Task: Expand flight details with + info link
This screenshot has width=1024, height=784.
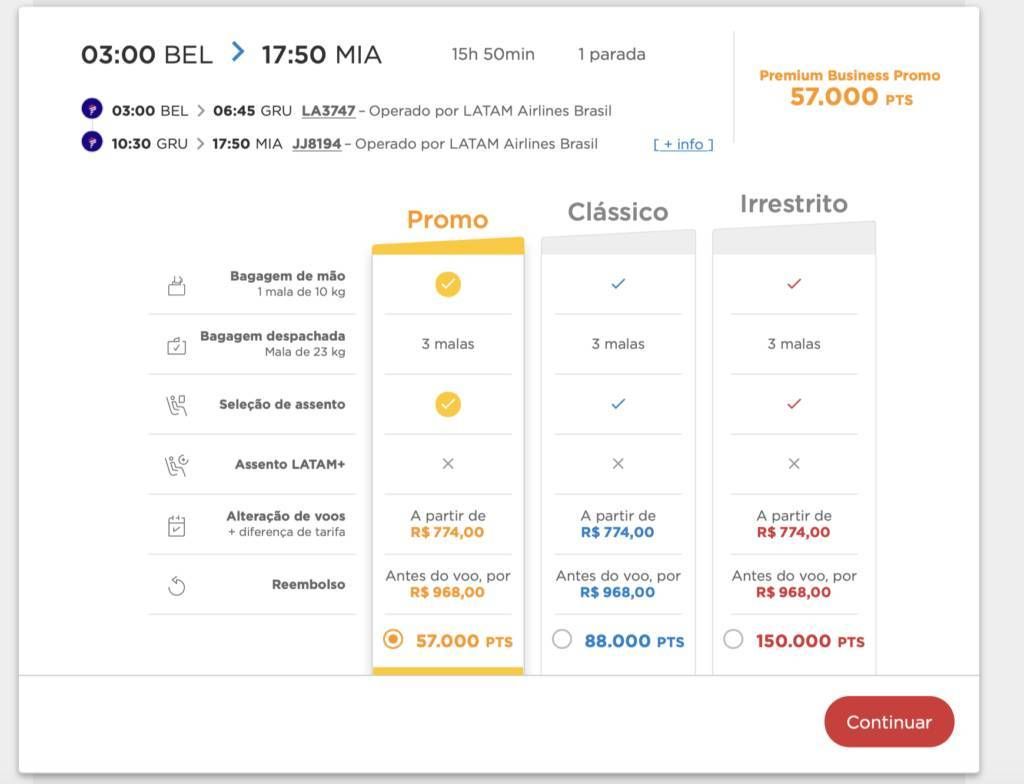Action: pos(683,144)
